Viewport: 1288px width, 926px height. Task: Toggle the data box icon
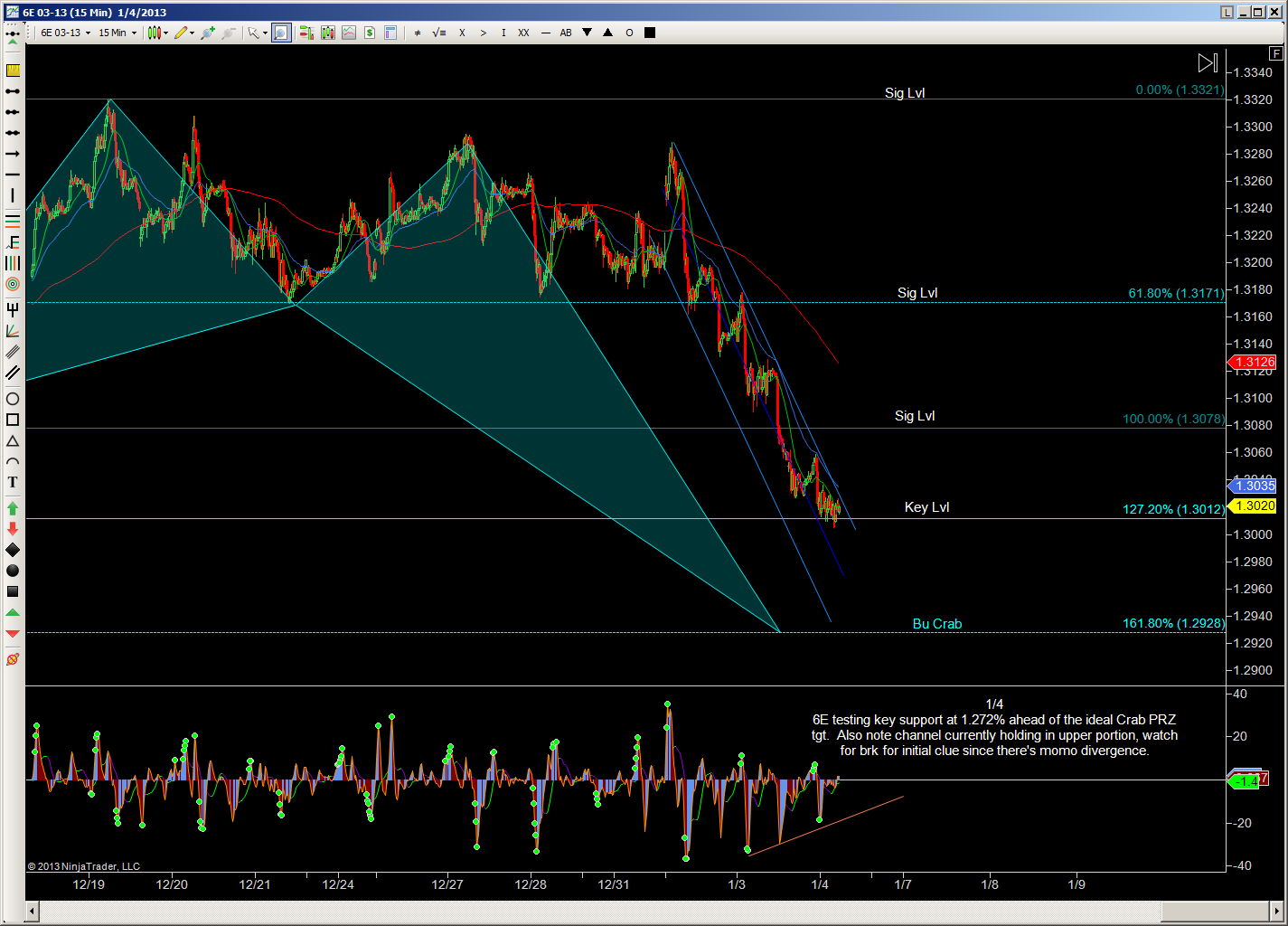tap(390, 33)
